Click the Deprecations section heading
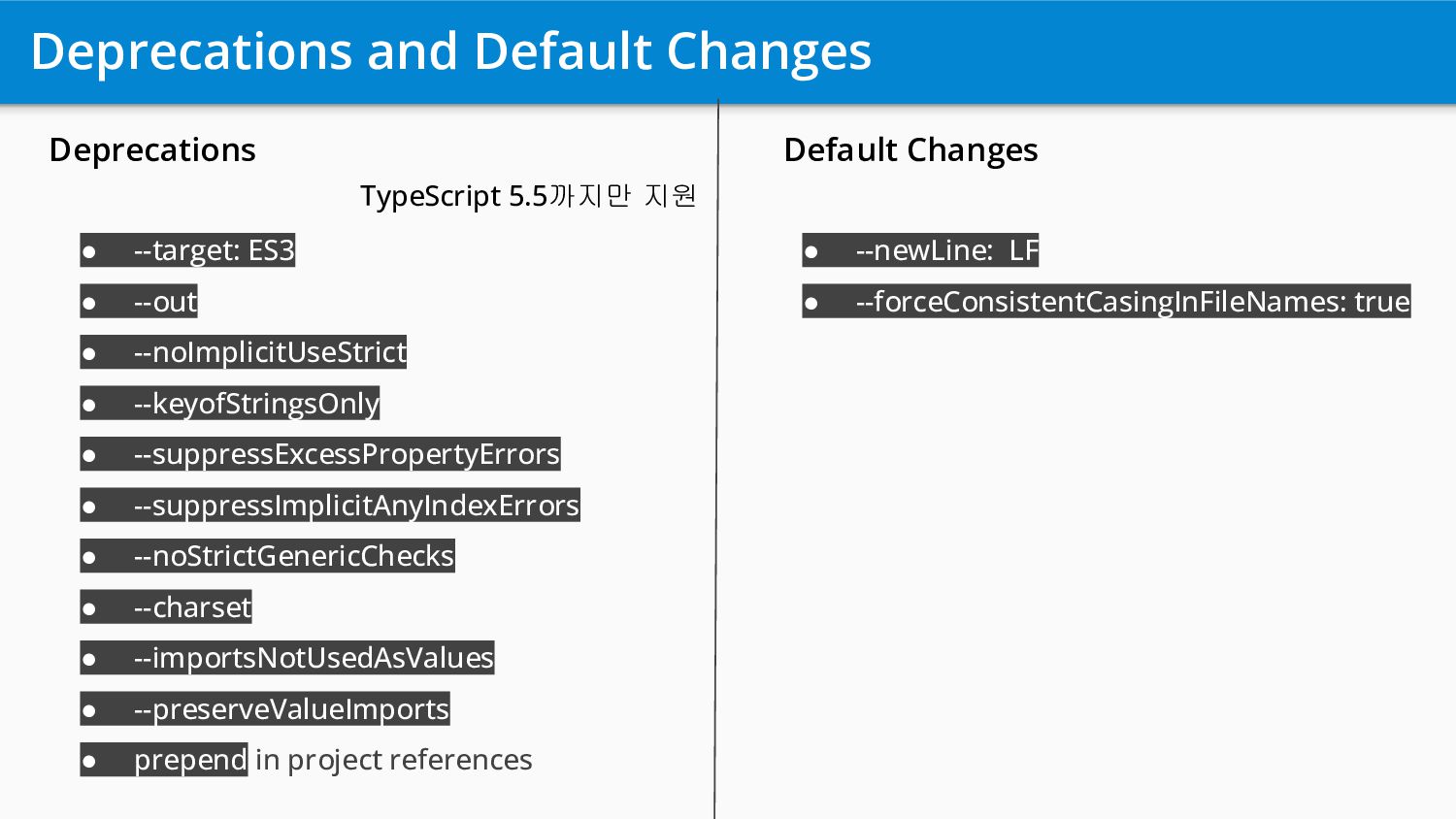1456x819 pixels. point(152,150)
